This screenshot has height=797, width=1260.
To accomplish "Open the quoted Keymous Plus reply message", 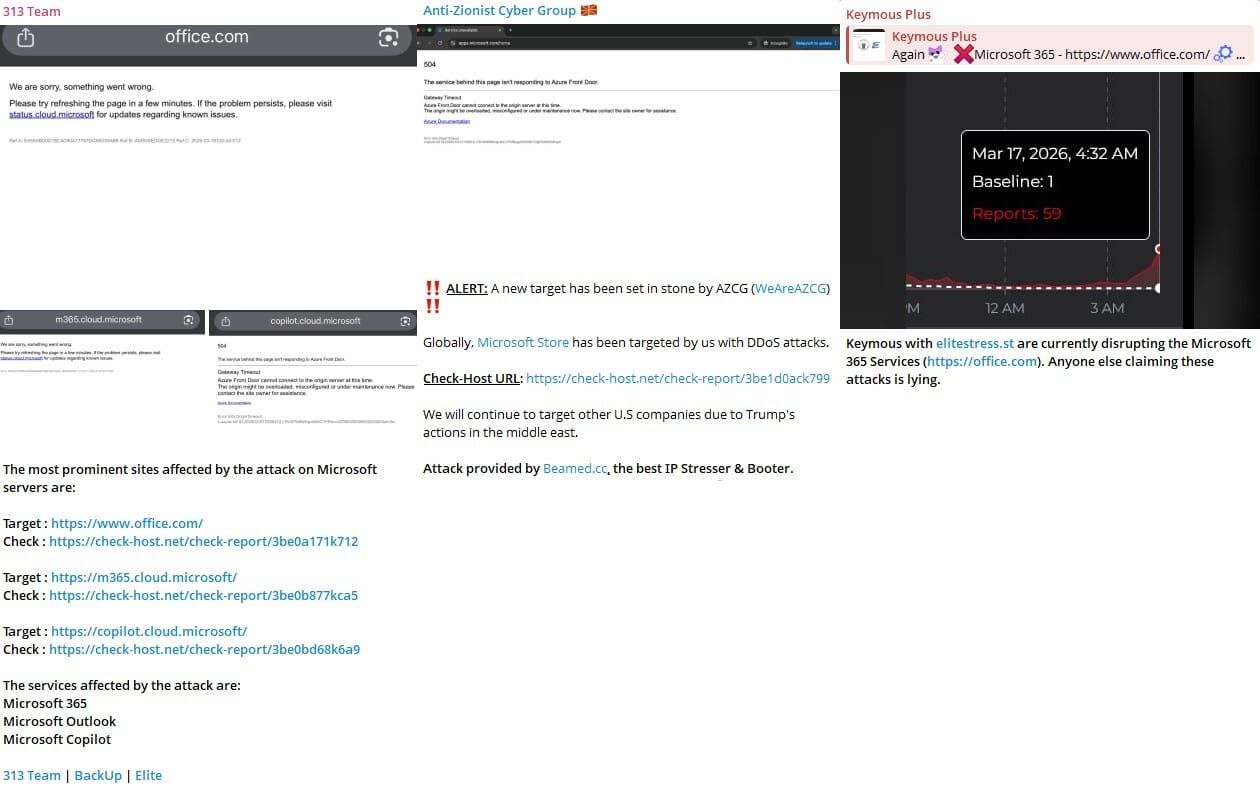I will pos(1049,46).
